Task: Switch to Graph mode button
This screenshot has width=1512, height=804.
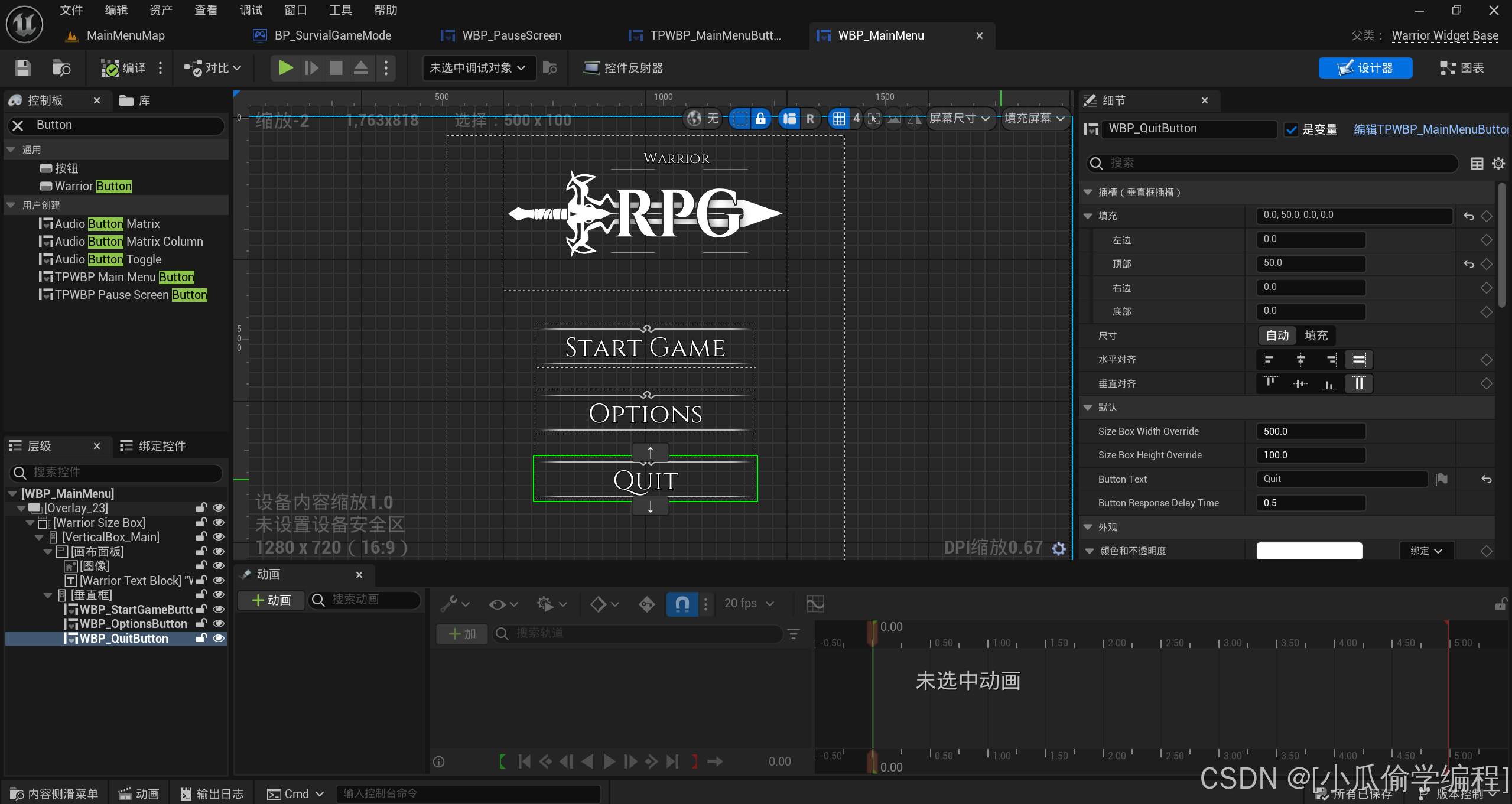Action: pos(1462,68)
